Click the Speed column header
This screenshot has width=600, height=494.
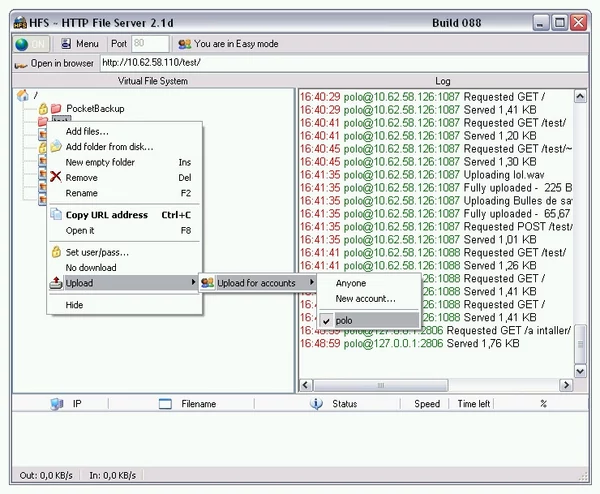(x=427, y=404)
